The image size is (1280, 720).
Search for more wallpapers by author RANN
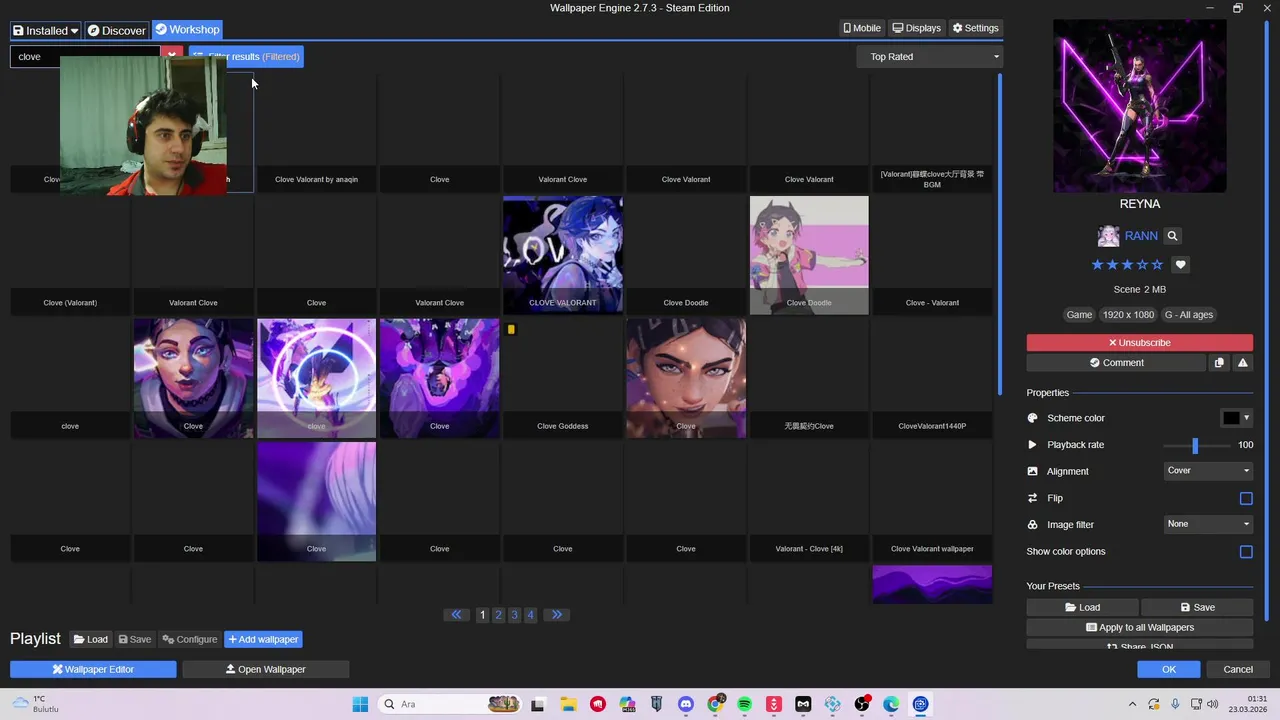tap(1172, 236)
